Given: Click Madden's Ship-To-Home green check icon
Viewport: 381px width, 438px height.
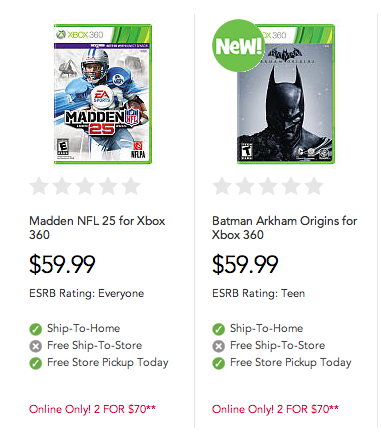Looking at the screenshot, I should point(36,329).
